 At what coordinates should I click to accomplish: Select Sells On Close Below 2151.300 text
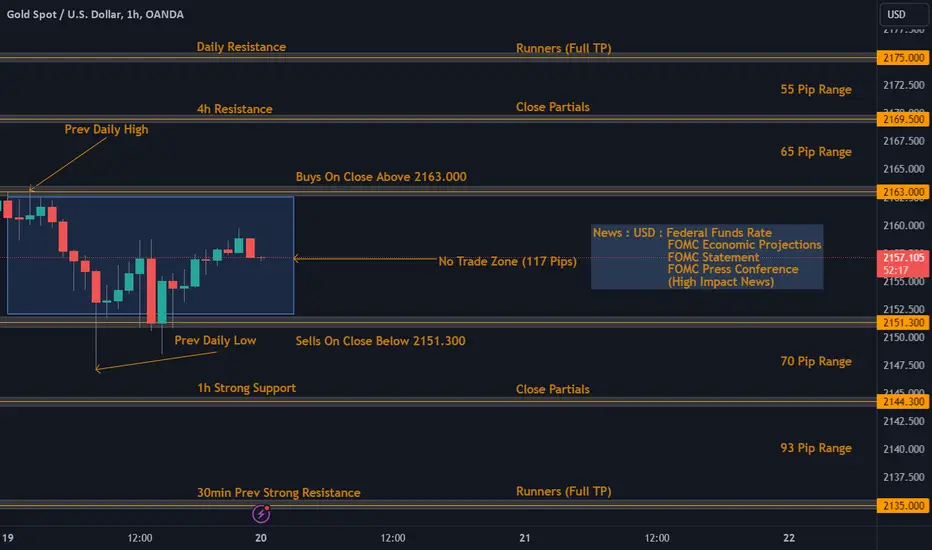pos(380,341)
